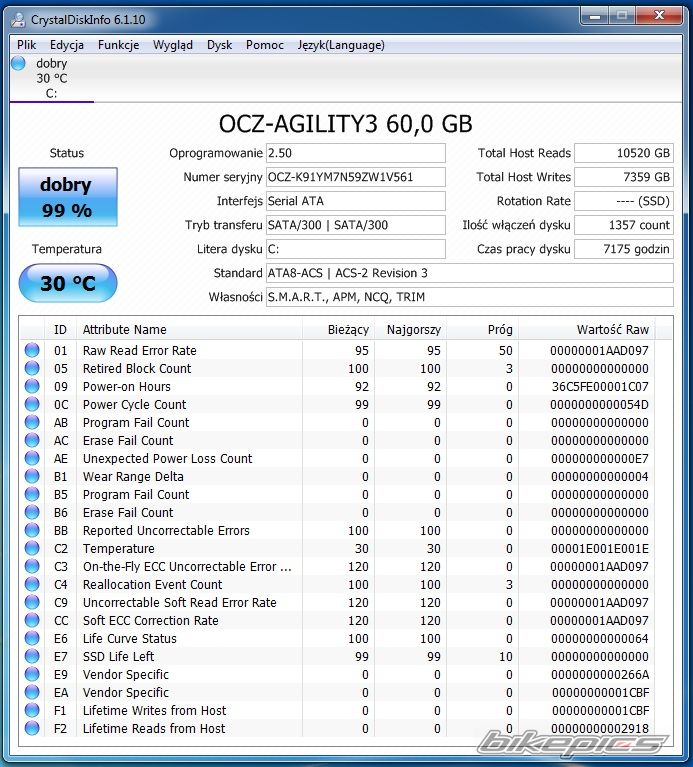
Task: Click the dobry 99 % health status button
Action: pos(67,197)
